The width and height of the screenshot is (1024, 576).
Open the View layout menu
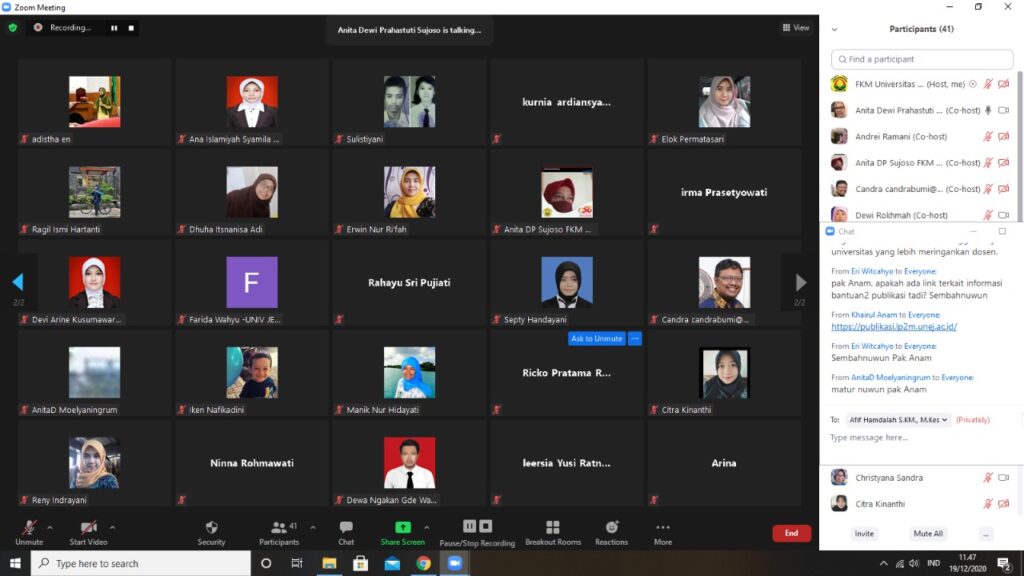click(x=796, y=28)
